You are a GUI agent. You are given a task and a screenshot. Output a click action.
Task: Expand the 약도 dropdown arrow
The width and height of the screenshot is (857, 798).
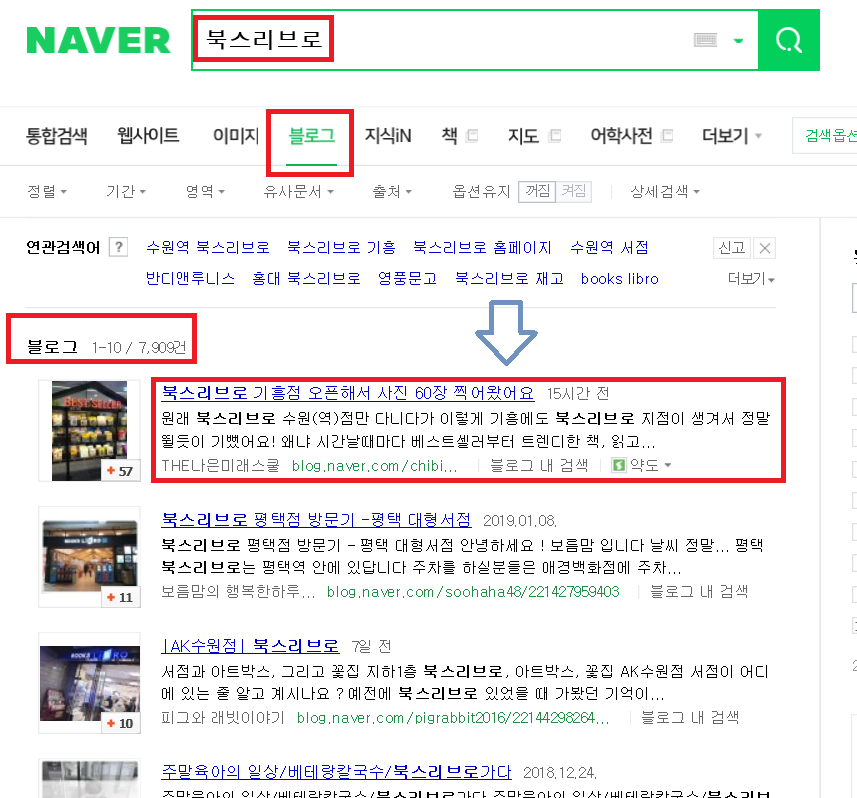(667, 466)
